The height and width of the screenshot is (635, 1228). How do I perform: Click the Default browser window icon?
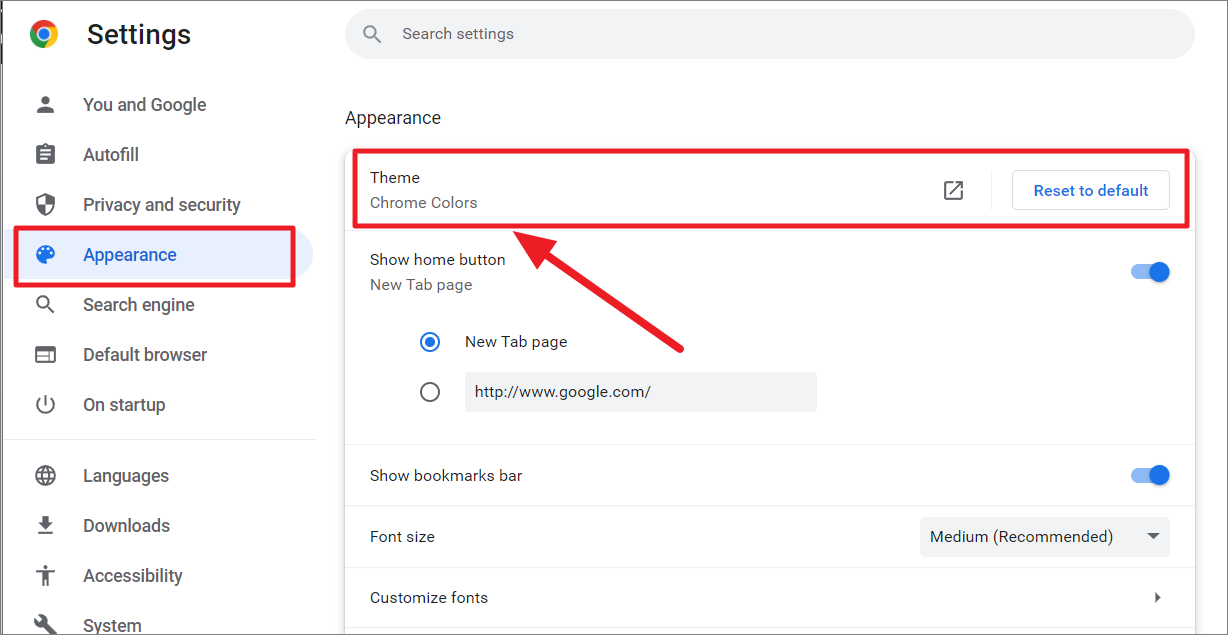[45, 355]
